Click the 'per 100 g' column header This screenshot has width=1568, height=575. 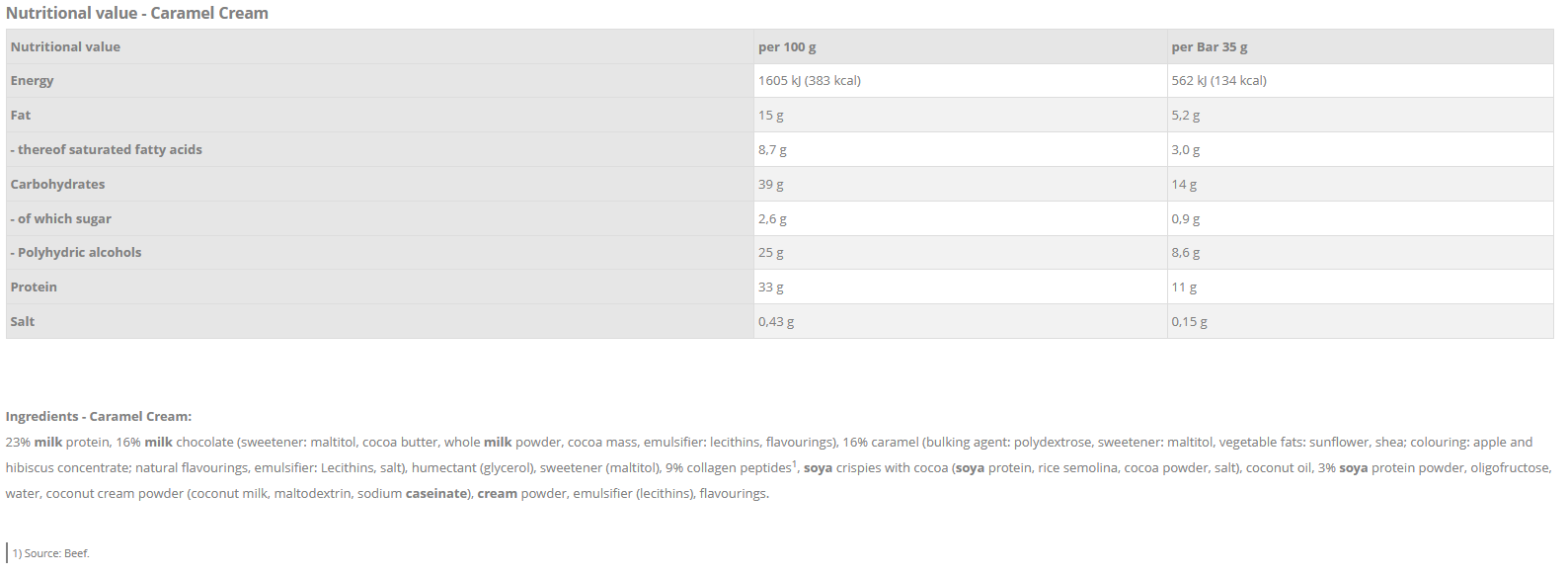(x=787, y=46)
